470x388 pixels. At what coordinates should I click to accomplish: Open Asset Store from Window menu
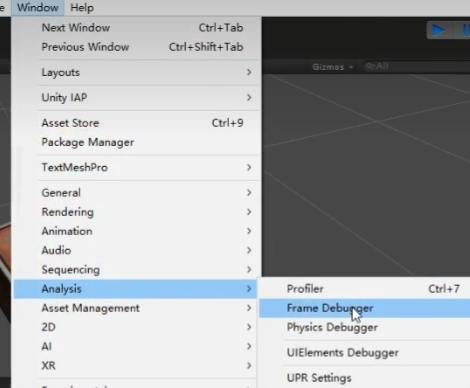pyautogui.click(x=135, y=123)
